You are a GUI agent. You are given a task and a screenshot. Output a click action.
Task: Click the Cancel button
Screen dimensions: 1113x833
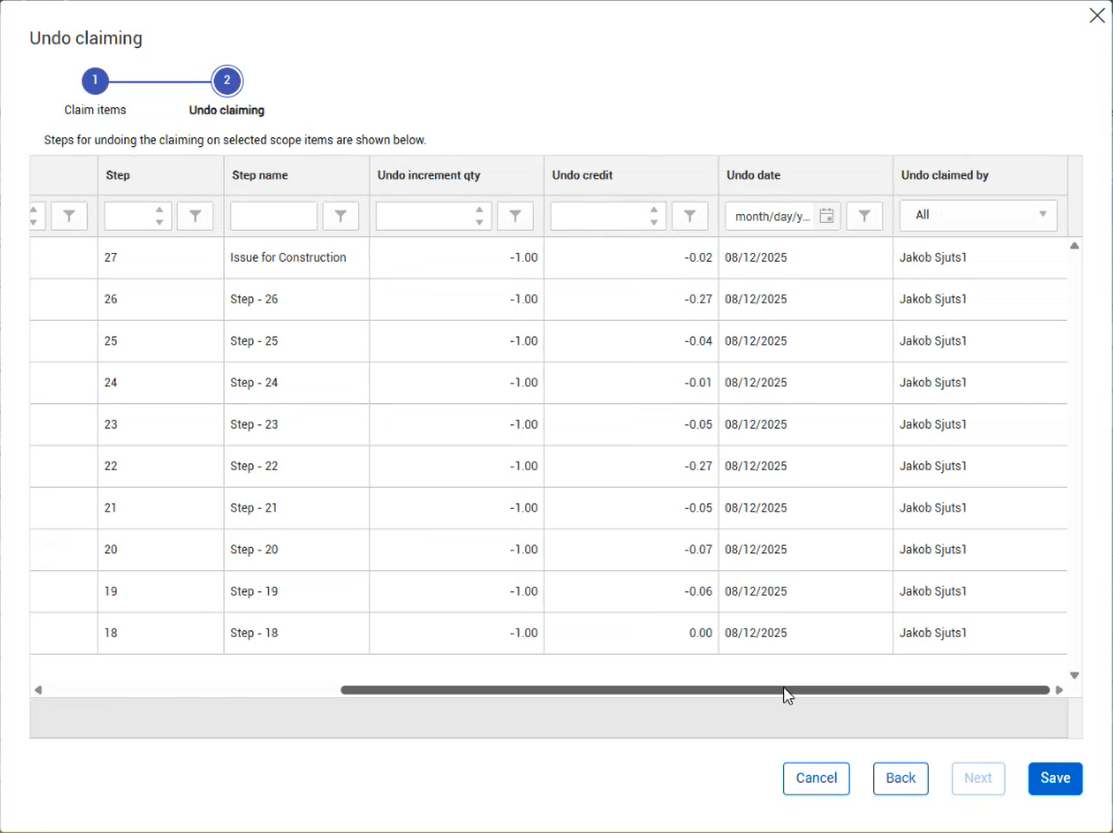pos(816,778)
